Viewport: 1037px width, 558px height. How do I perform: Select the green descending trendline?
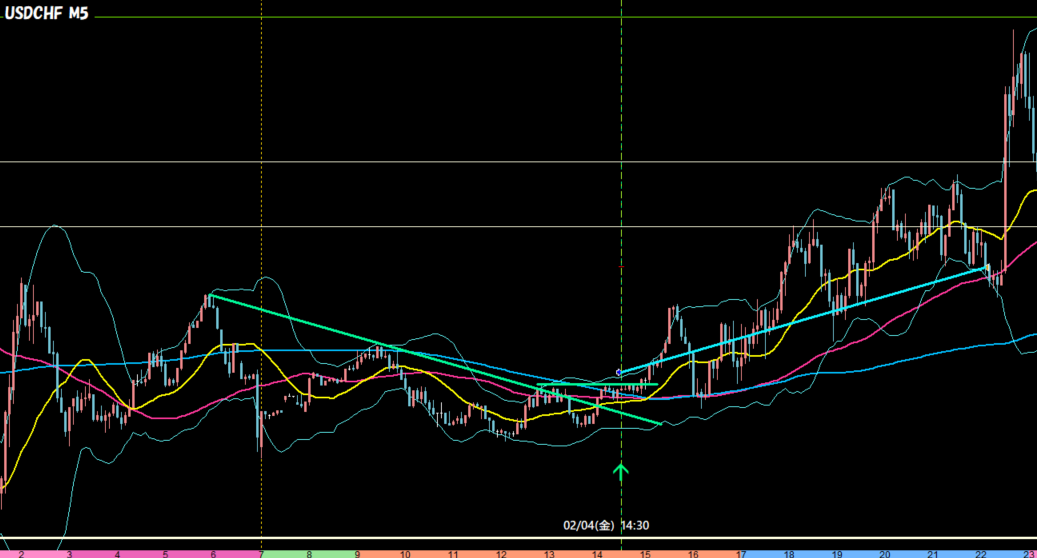[x=435, y=359]
